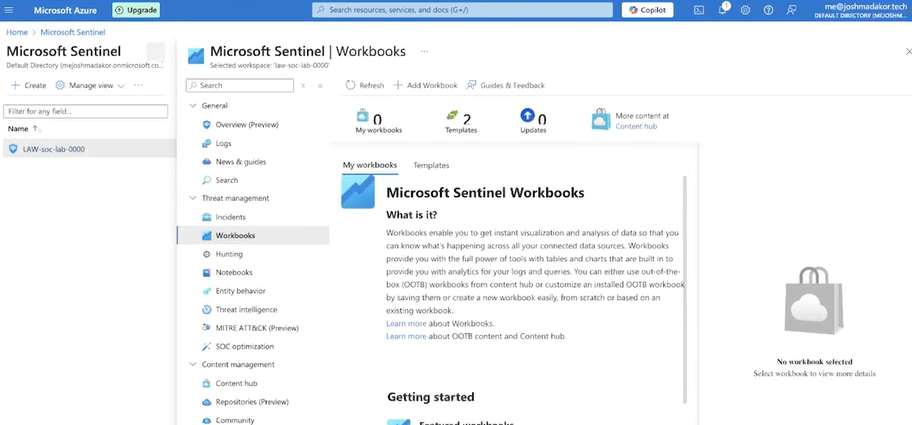Open the Manage view dropdown
Image resolution: width=912 pixels, height=425 pixels.
(89, 86)
